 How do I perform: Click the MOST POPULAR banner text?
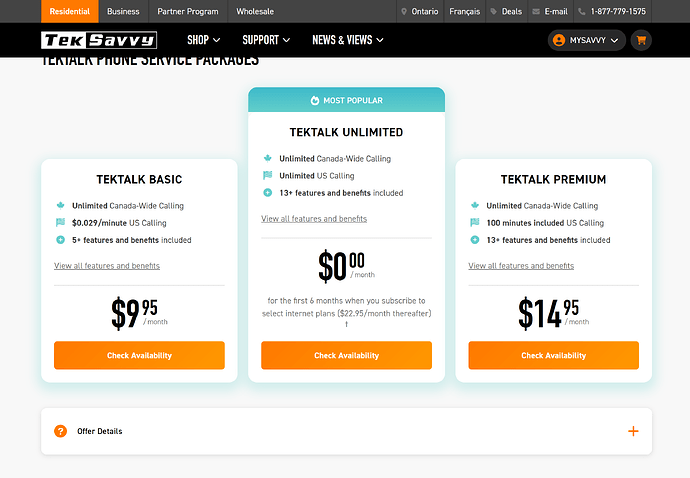tap(353, 100)
